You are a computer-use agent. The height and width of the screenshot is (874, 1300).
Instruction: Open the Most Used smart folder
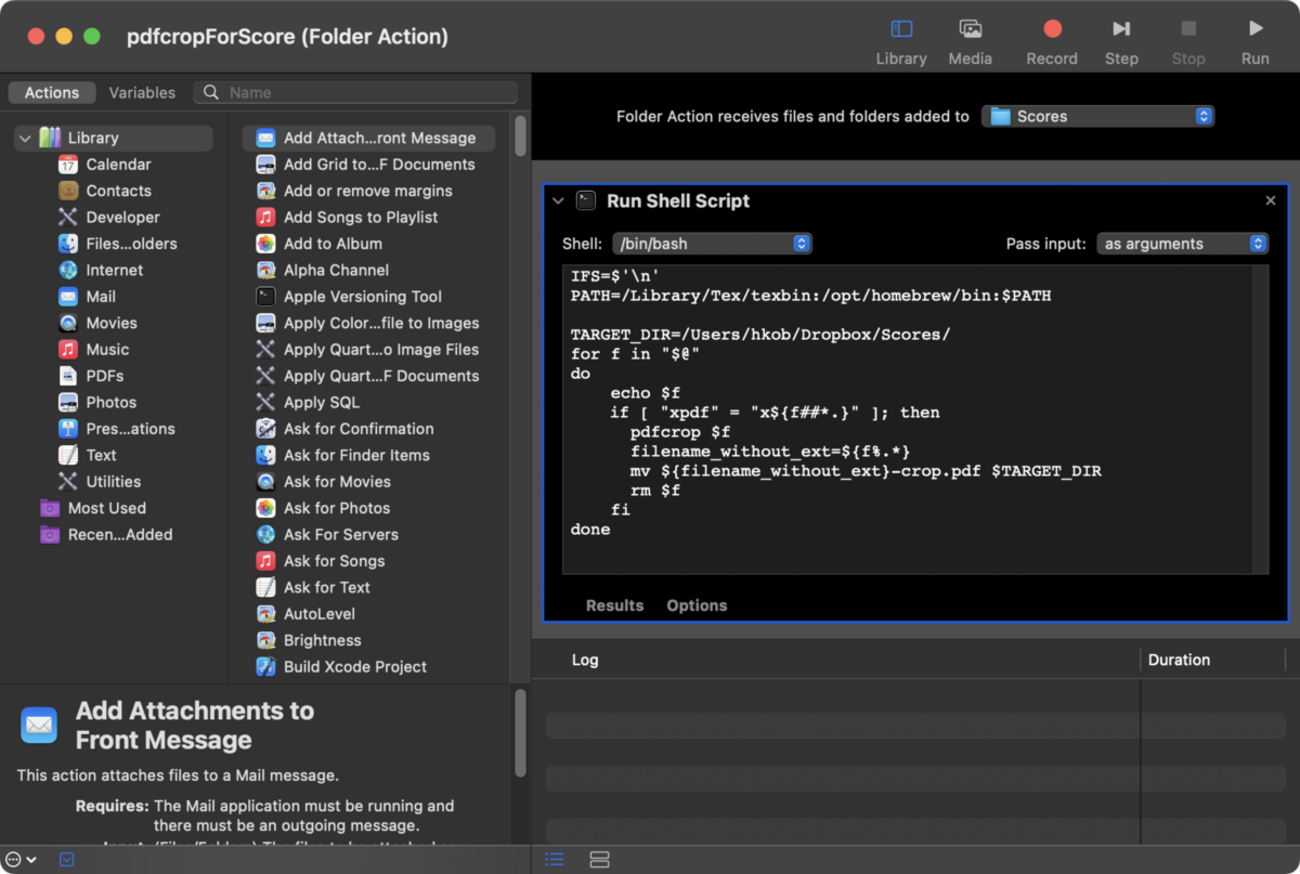[106, 508]
